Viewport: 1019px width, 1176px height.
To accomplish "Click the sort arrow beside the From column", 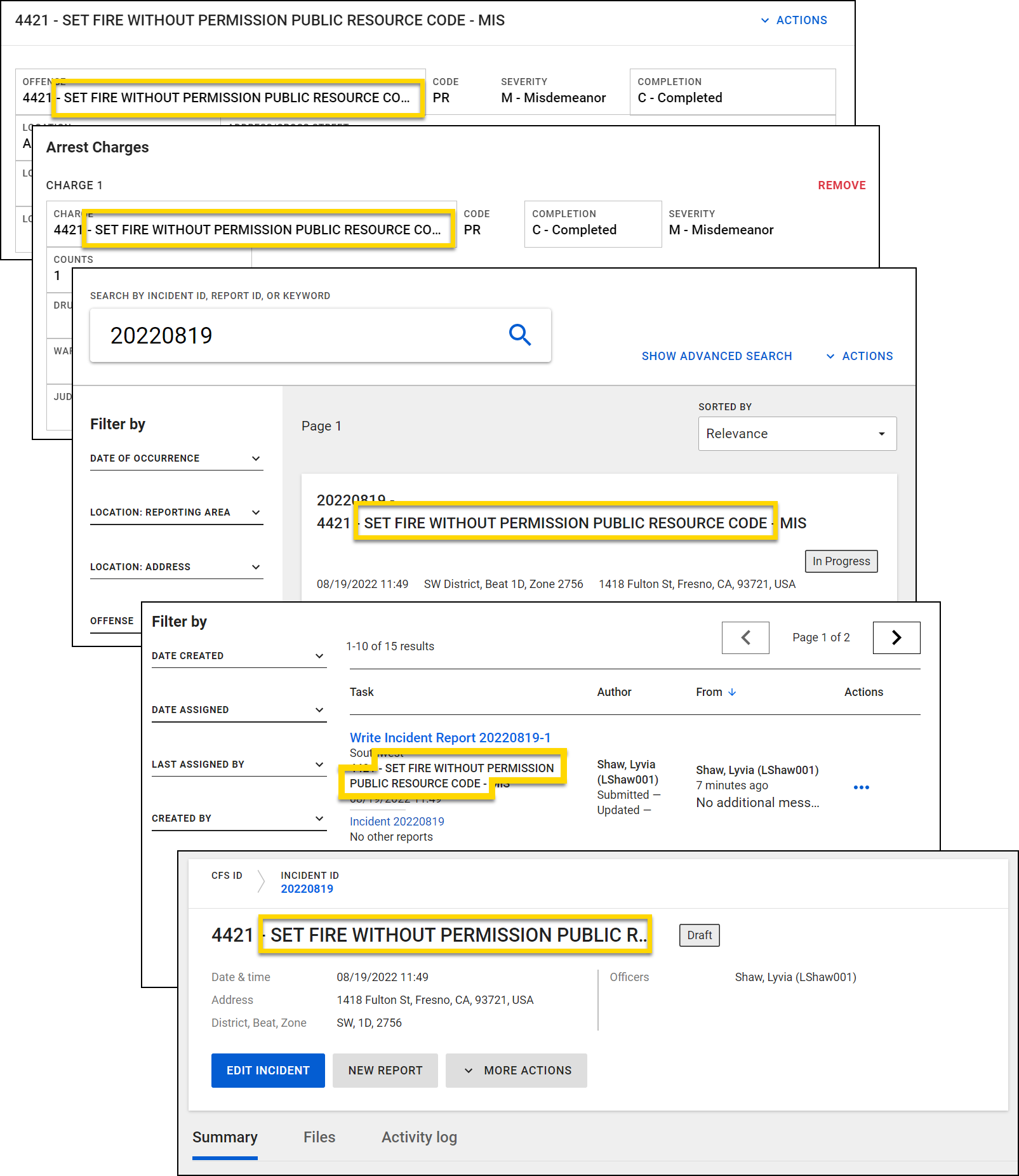I will [733, 692].
